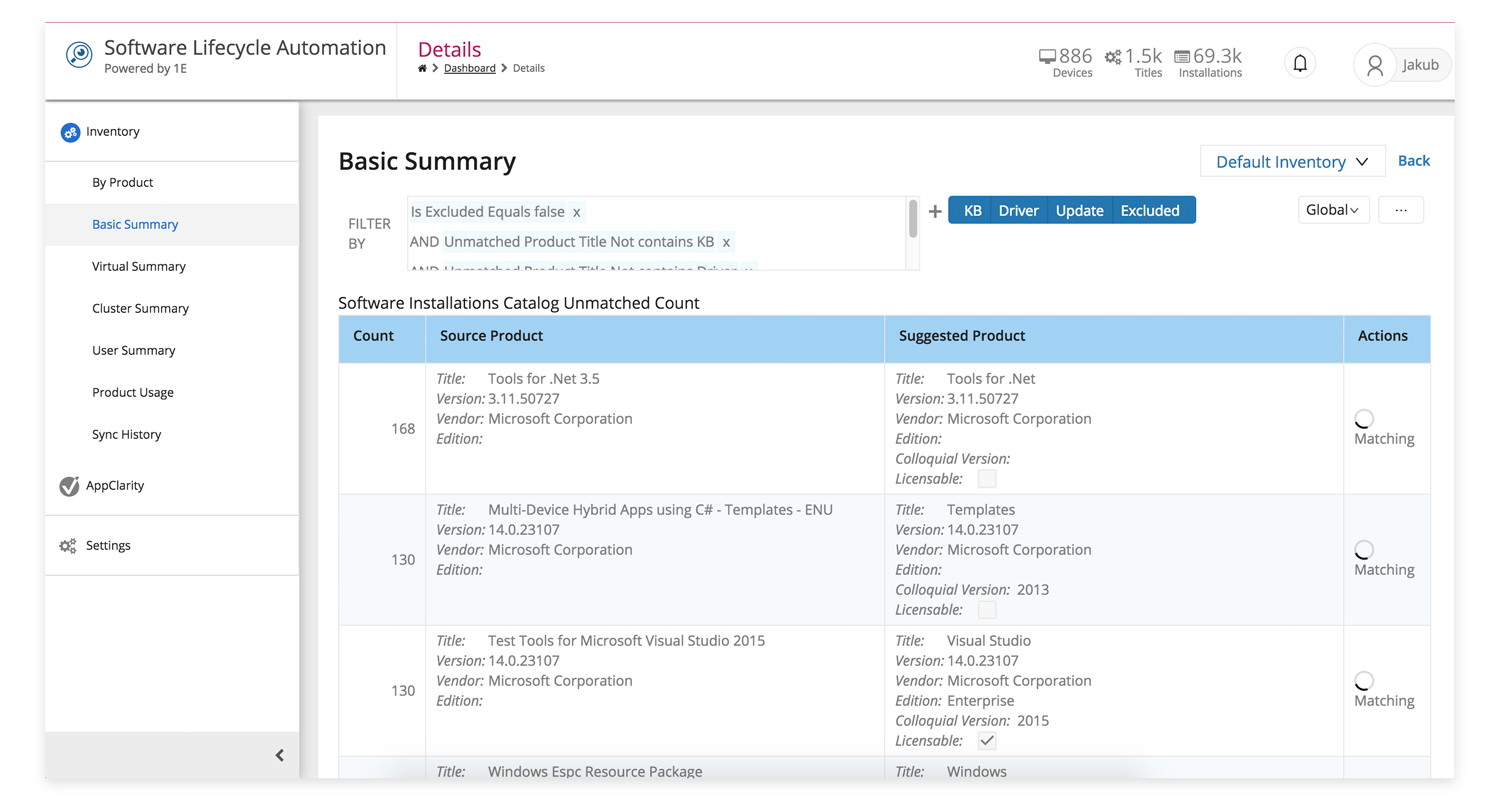Click the Devices monitor icon
Image resolution: width=1500 pixels, height=800 pixels.
click(x=1048, y=57)
